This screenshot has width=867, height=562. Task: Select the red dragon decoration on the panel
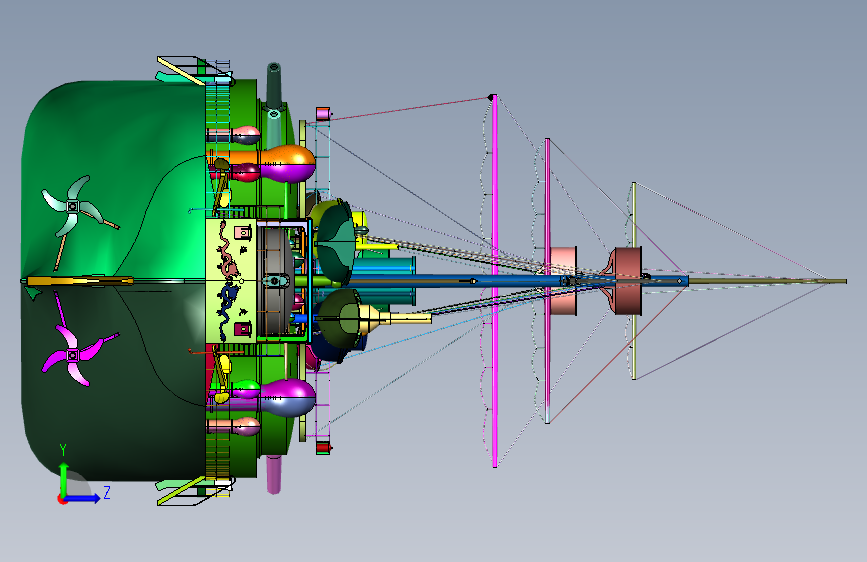[x=228, y=250]
